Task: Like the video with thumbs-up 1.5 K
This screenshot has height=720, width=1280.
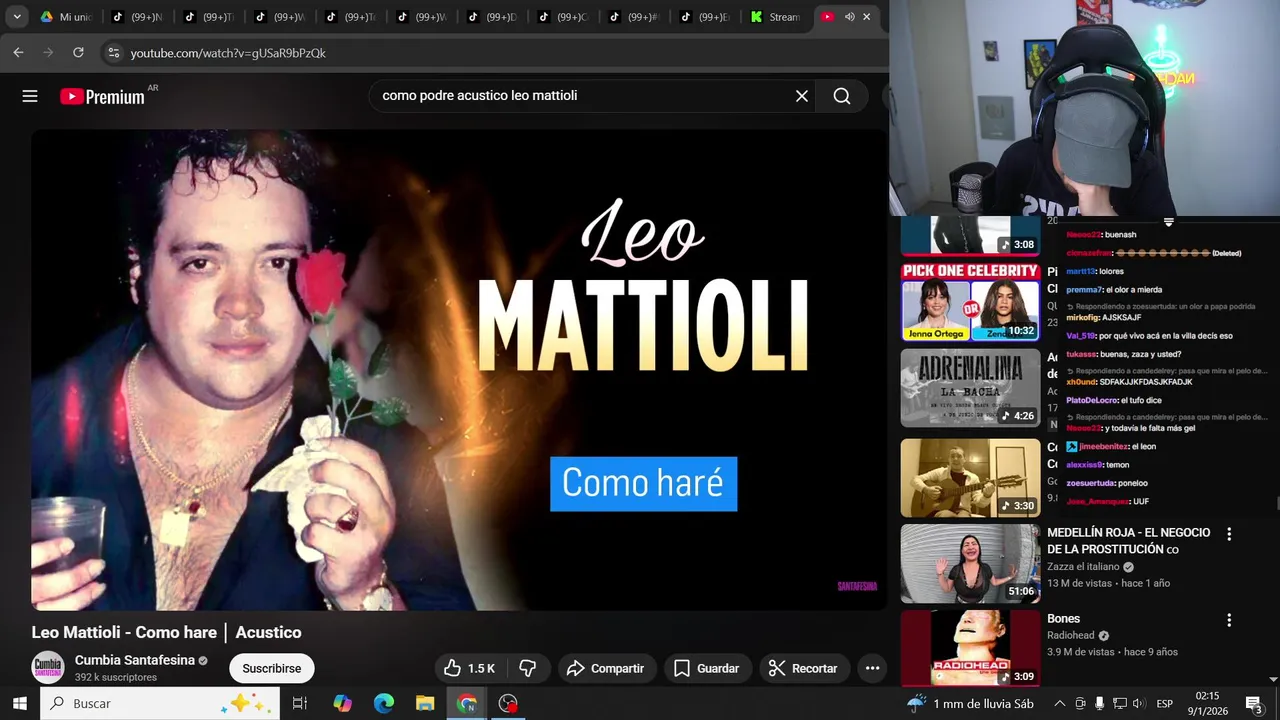Action: click(470, 668)
